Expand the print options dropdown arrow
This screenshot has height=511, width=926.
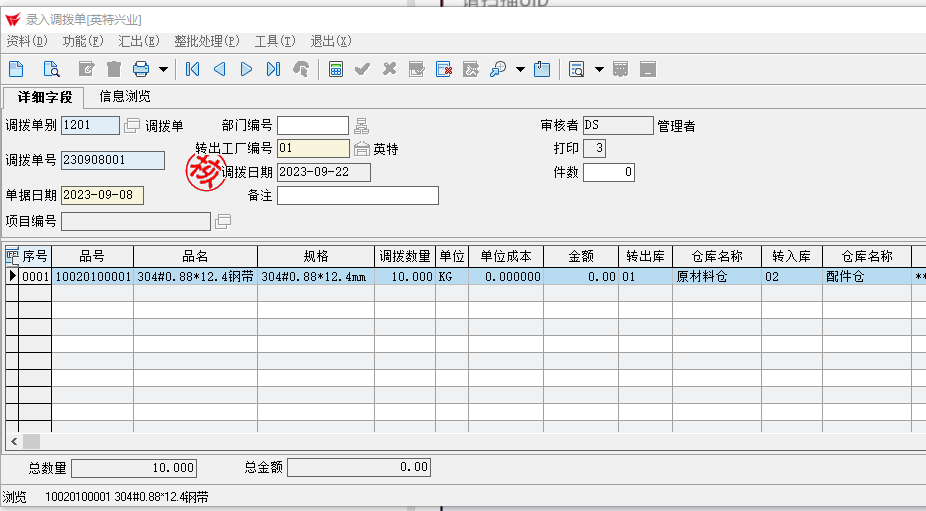(x=163, y=70)
